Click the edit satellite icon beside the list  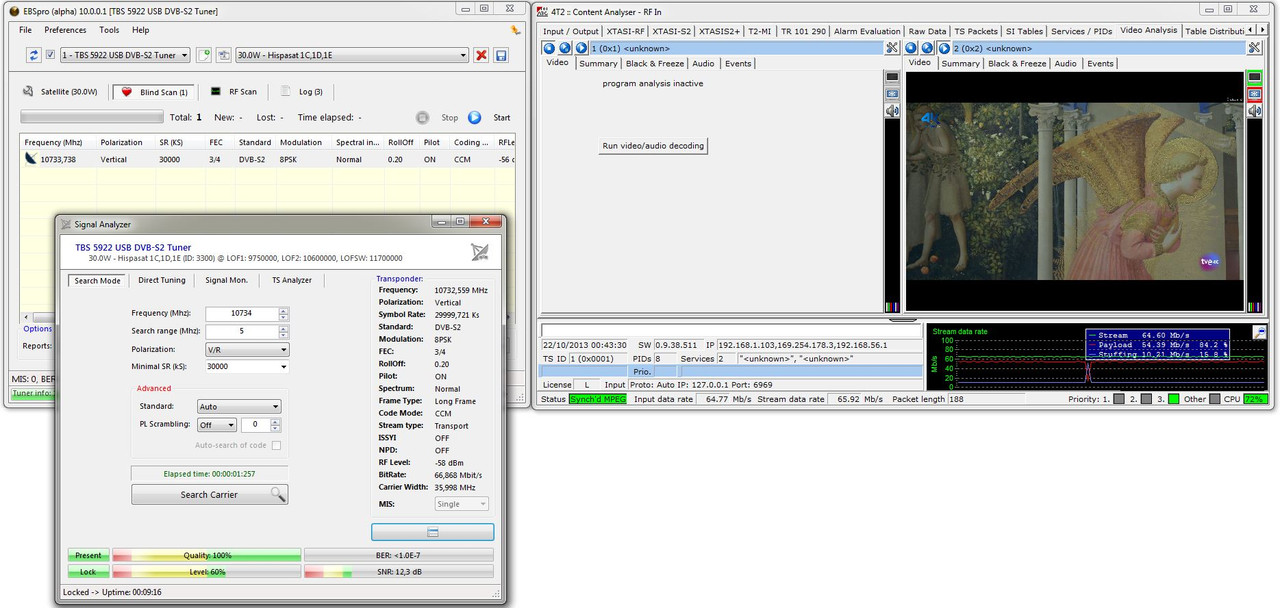[x=223, y=55]
